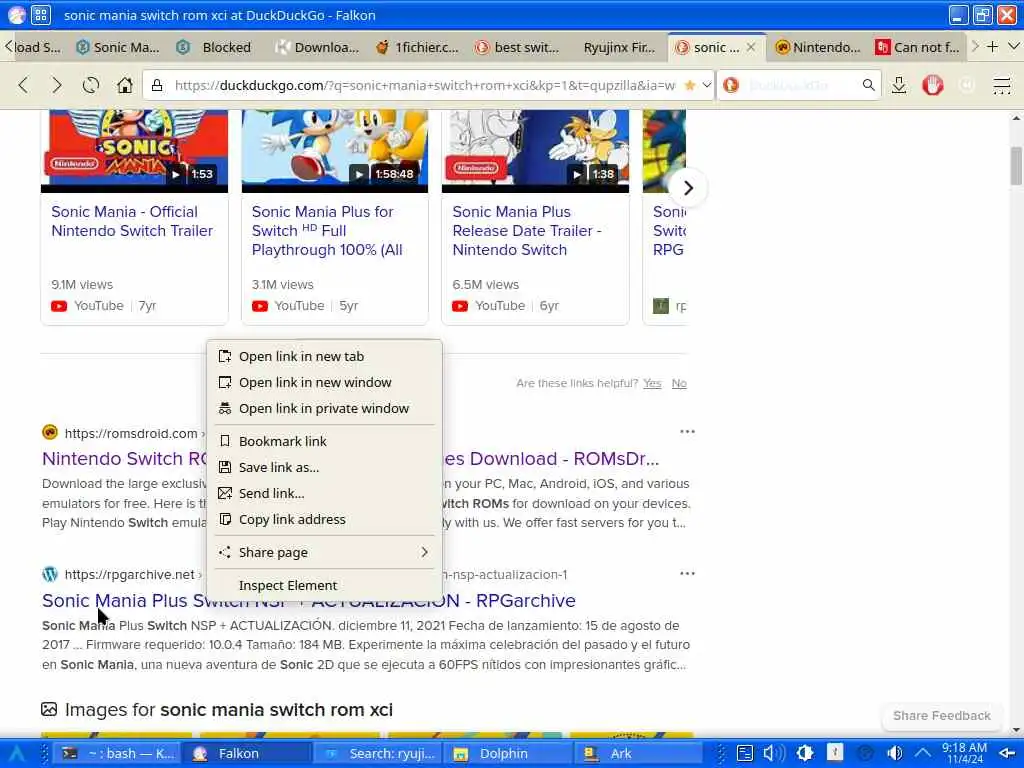The height and width of the screenshot is (768, 1024).
Task: Select 'Bookmark link' from context menu
Action: (324, 441)
